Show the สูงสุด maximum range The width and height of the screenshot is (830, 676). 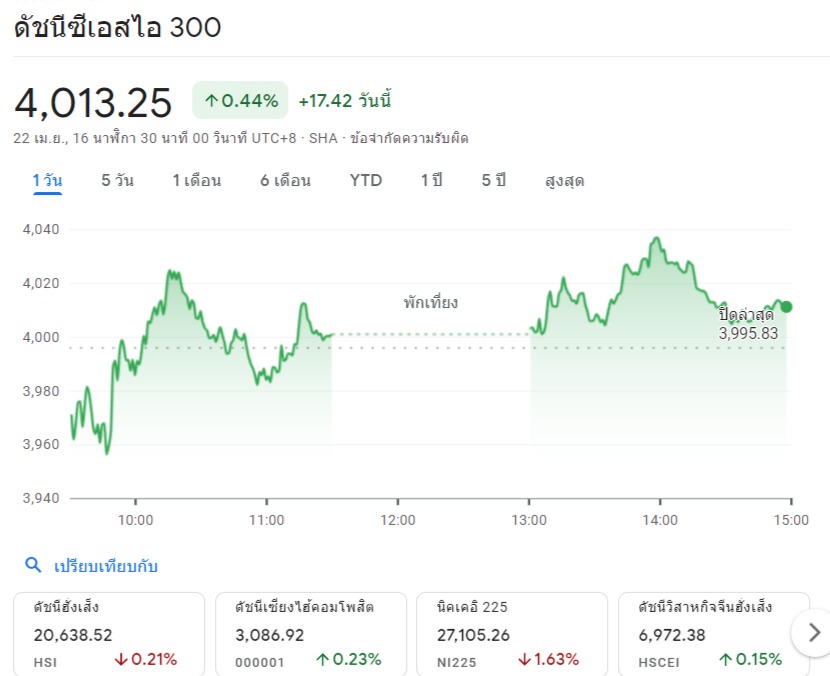tap(564, 181)
